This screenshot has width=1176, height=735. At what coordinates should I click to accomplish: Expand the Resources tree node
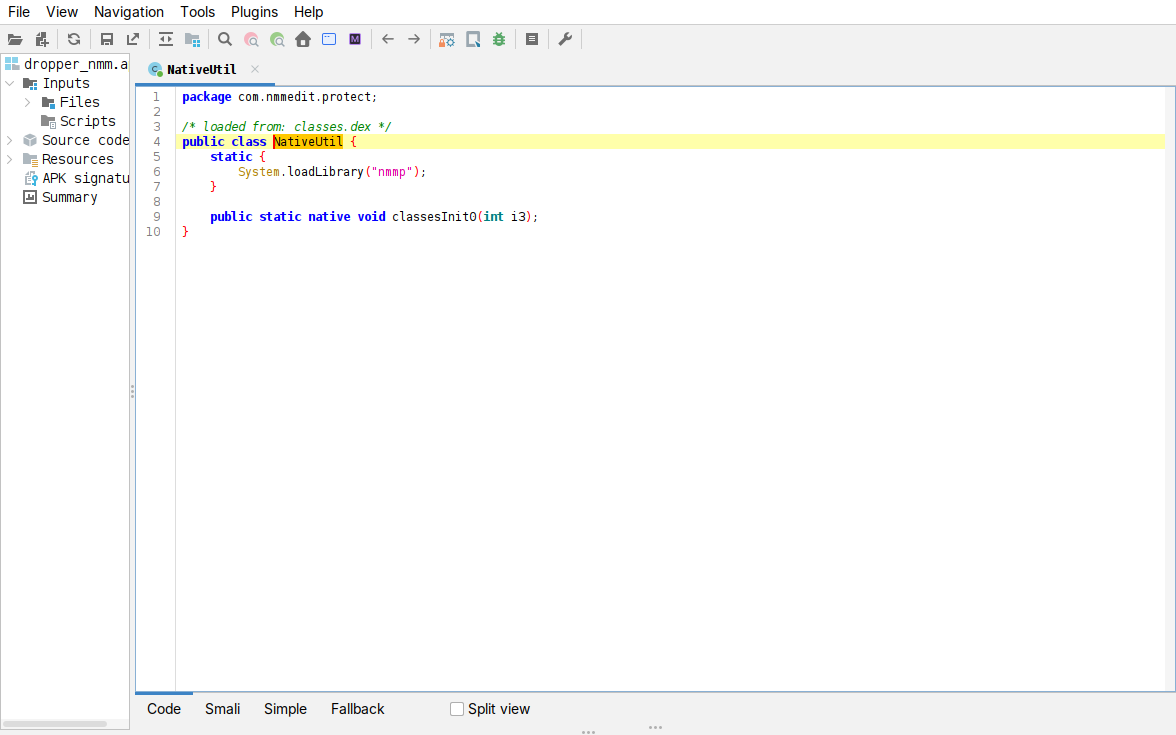point(10,159)
